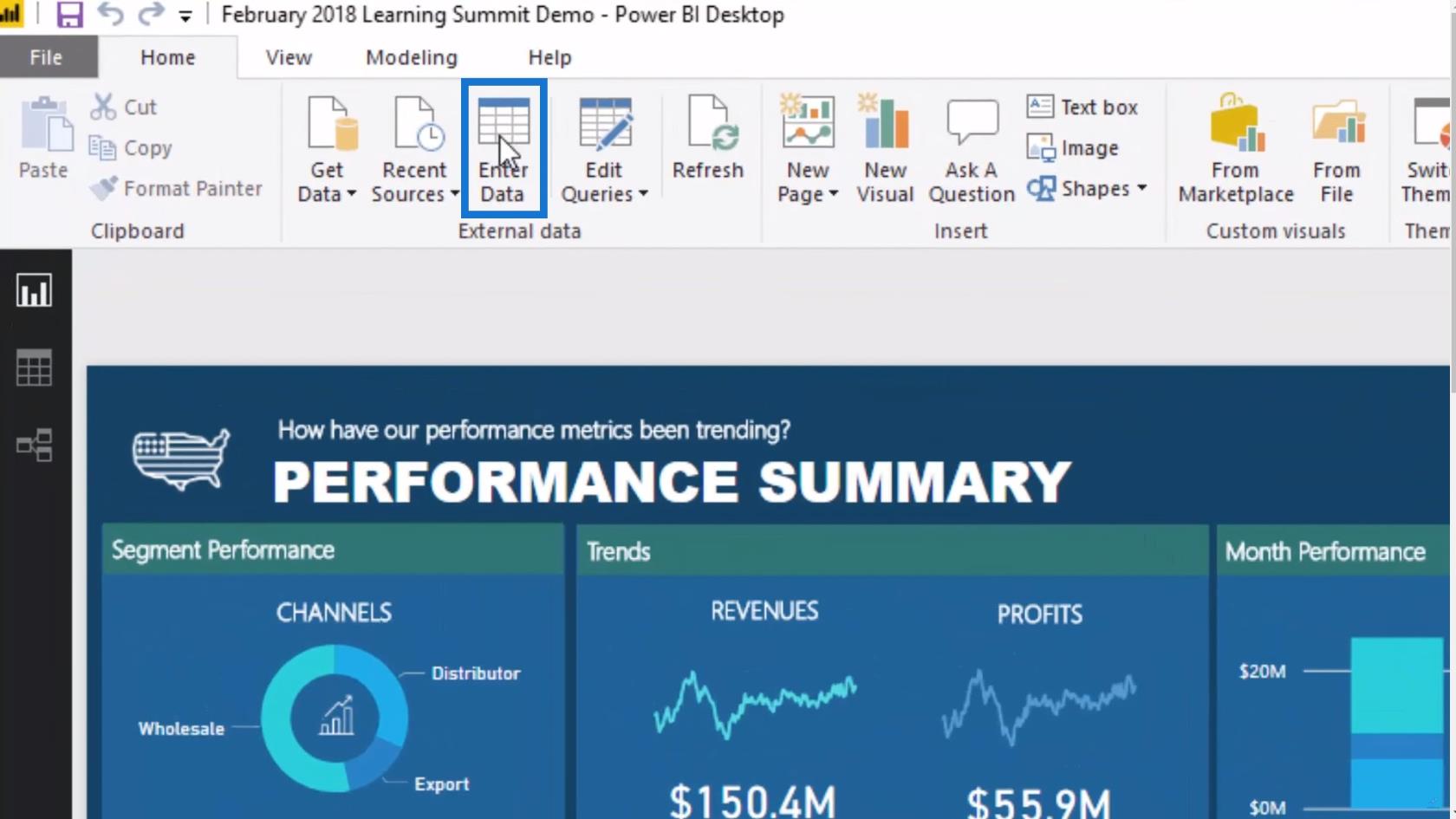Click the performance metrics trending subtitle
This screenshot has width=1456, height=819.
[534, 430]
